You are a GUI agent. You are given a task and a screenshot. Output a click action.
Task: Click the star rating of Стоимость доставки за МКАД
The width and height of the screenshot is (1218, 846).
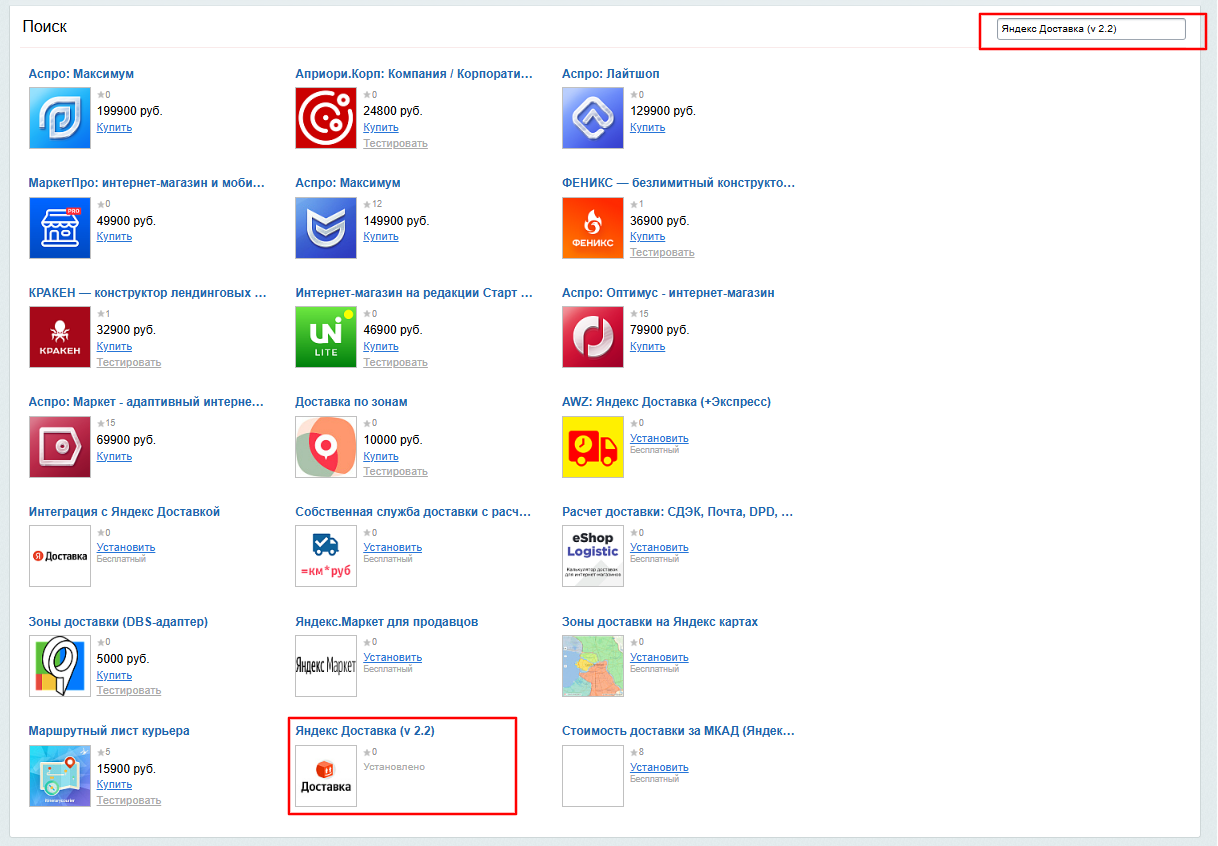tap(637, 751)
